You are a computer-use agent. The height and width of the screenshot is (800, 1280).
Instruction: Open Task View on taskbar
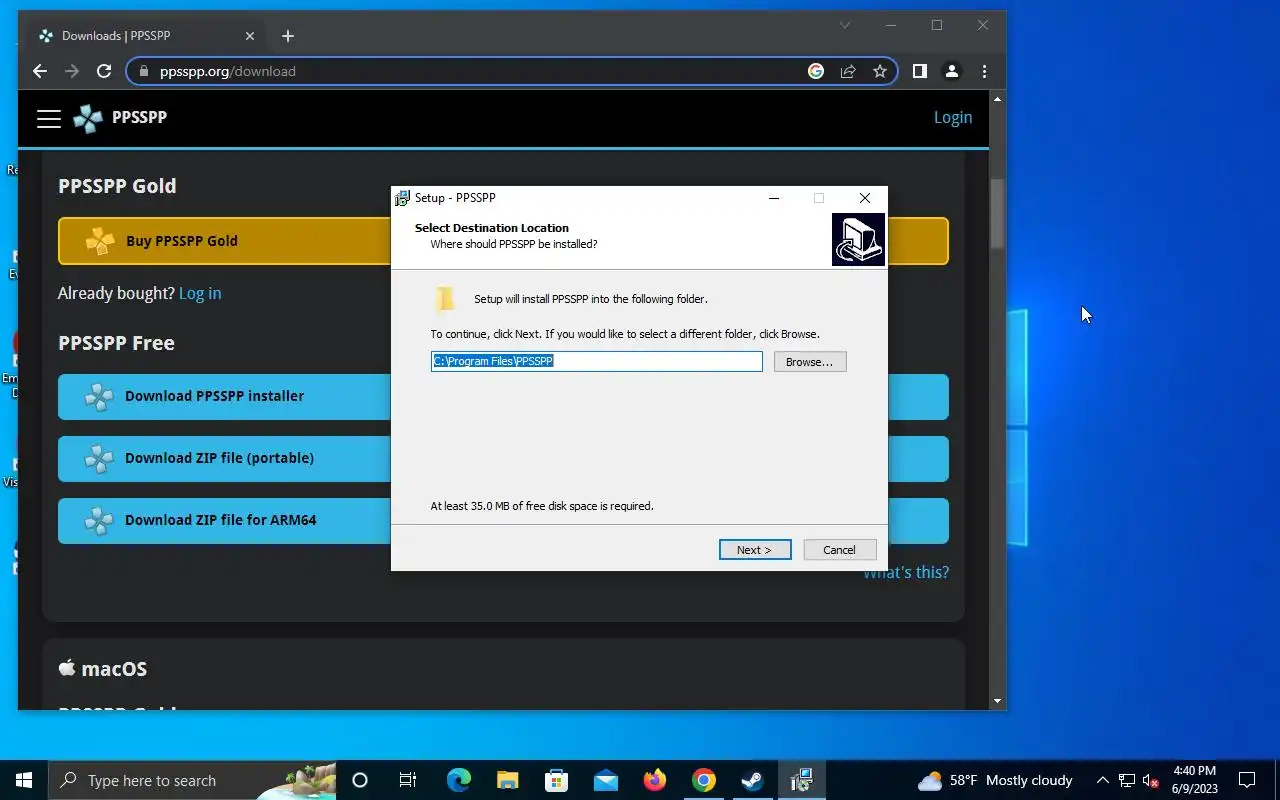point(408,780)
